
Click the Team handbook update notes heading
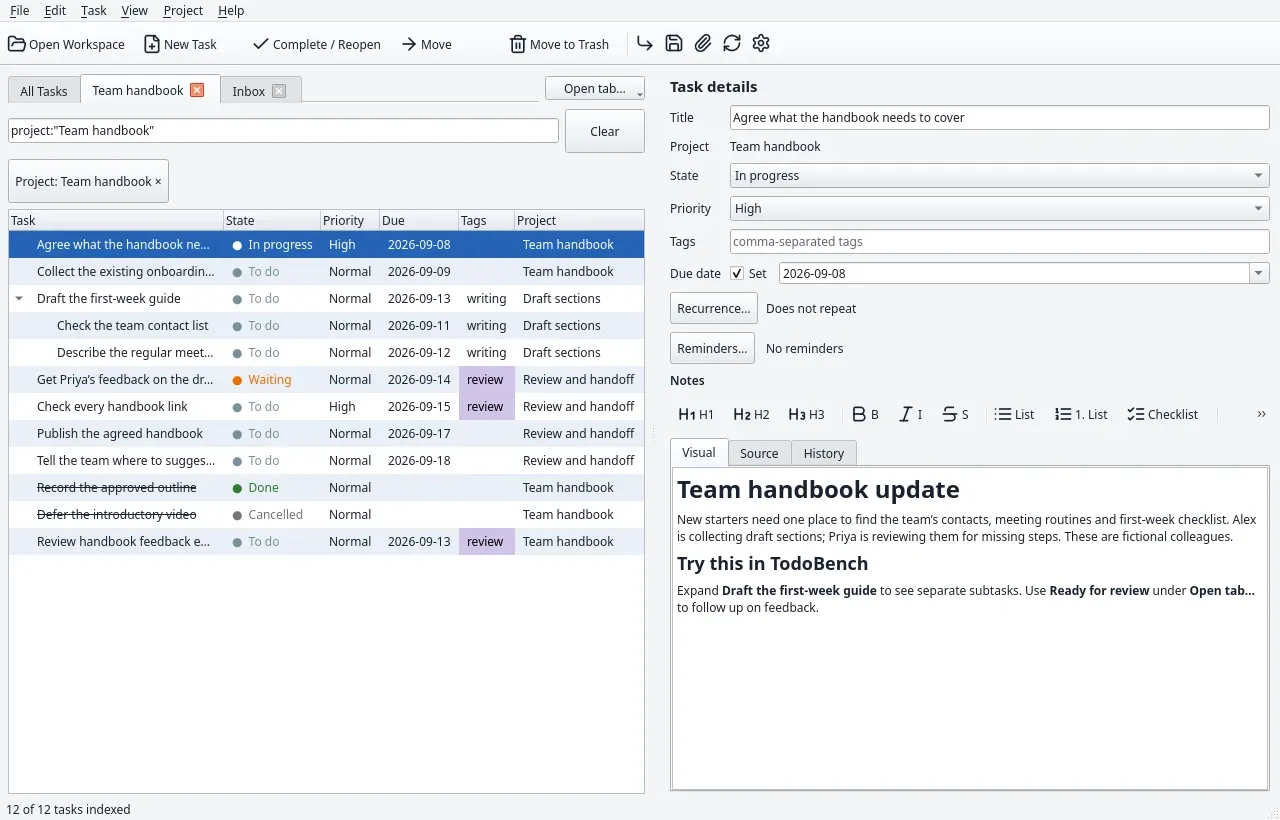tap(818, 489)
